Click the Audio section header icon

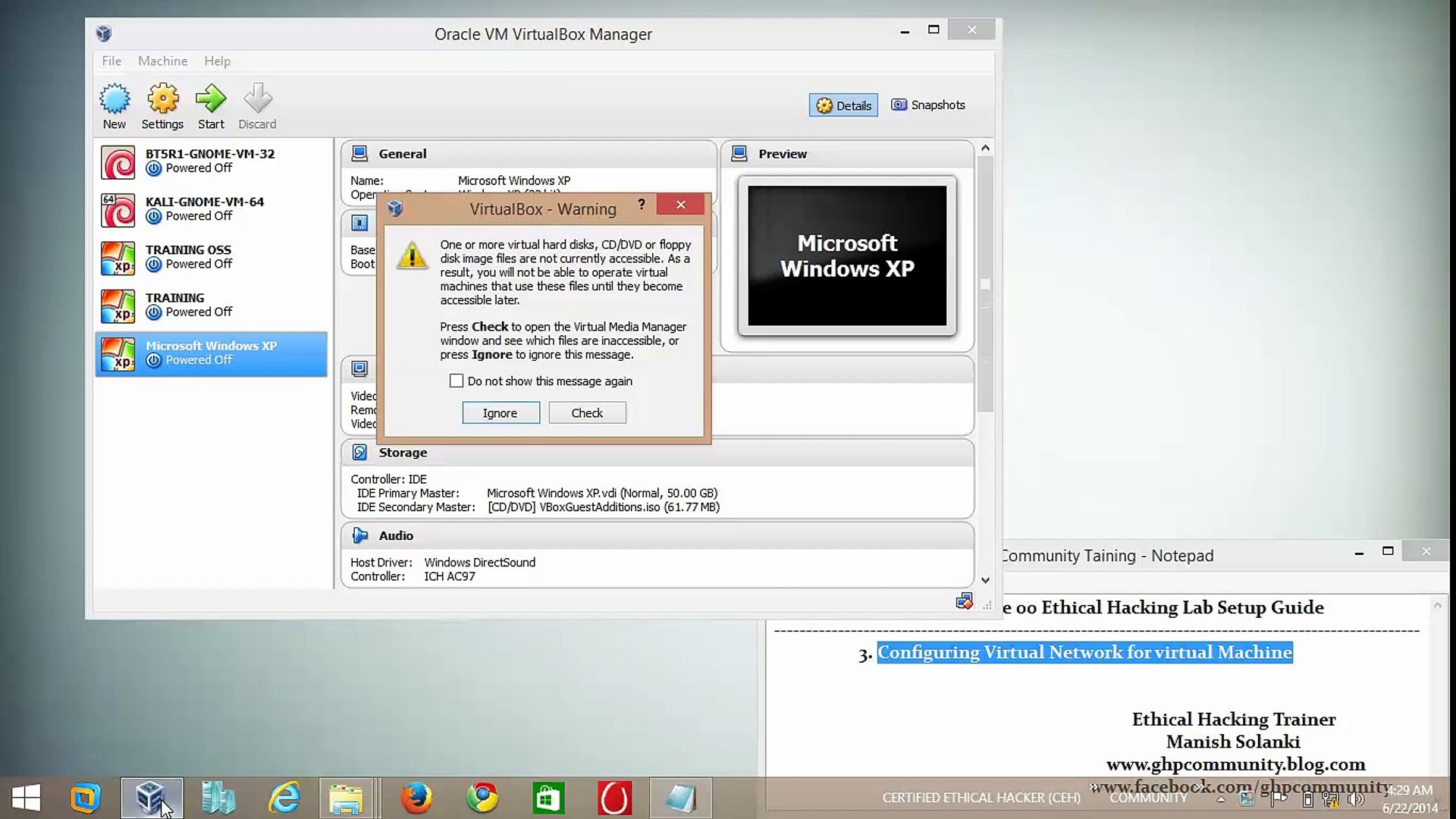click(359, 535)
